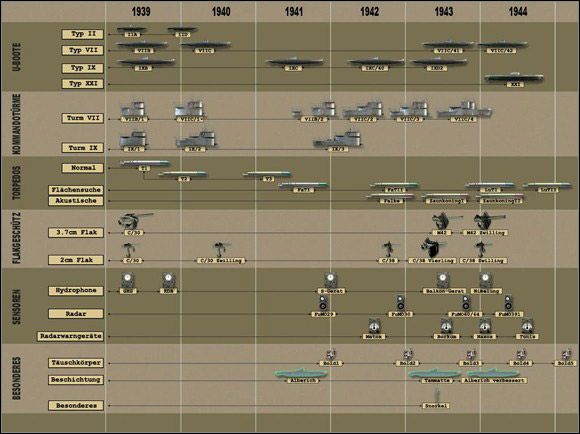The image size is (580, 434).
Task: Select the Type XXI U-boat icon
Action: pyautogui.click(x=514, y=77)
